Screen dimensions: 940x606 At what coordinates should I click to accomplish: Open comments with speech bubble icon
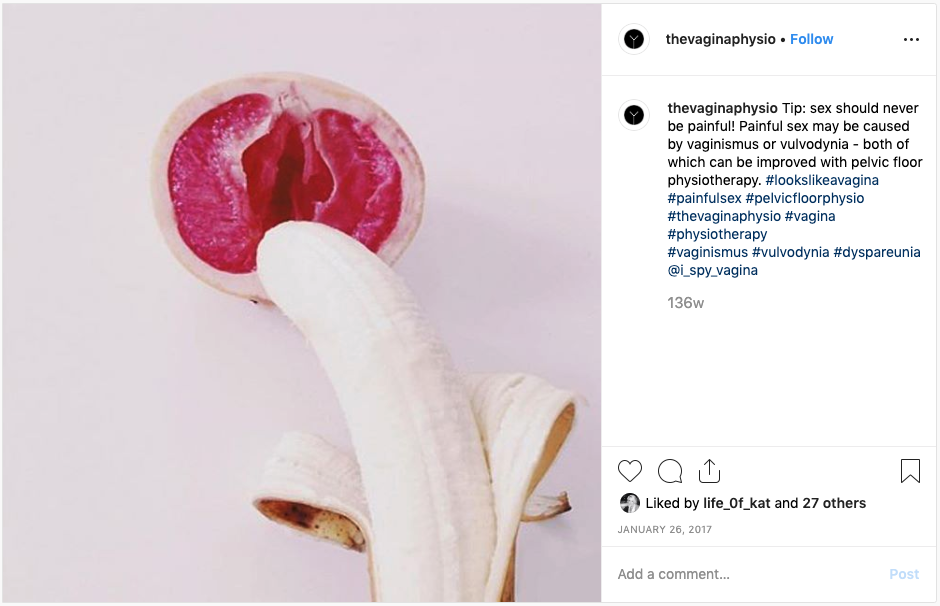point(670,471)
